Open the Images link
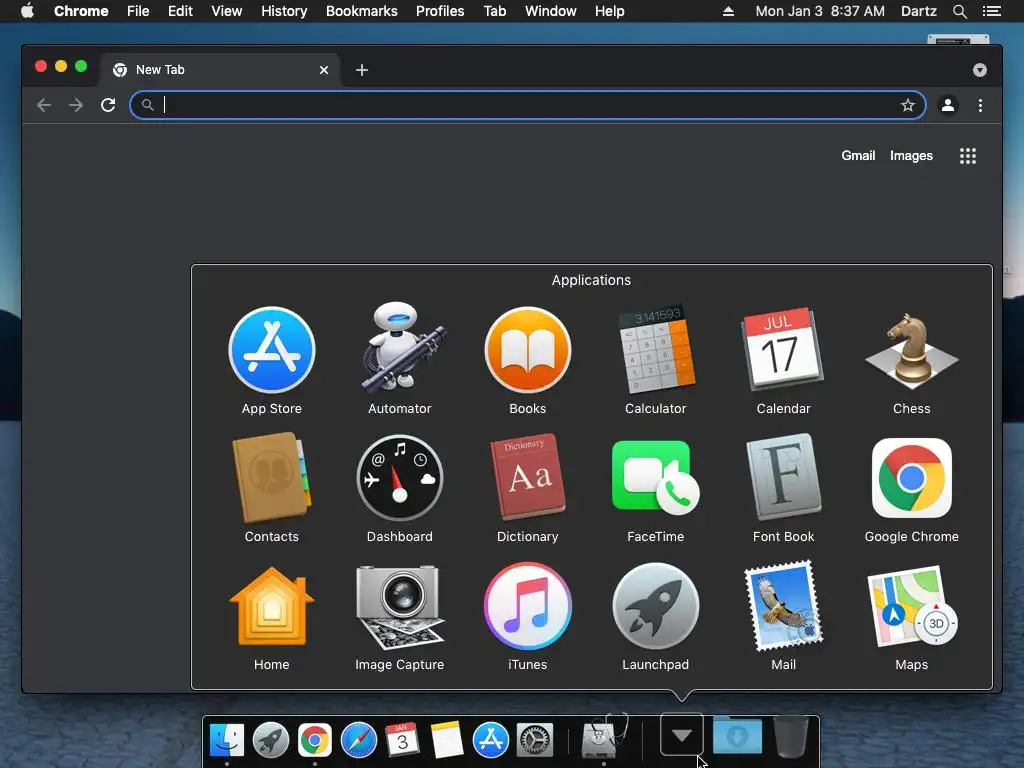 pyautogui.click(x=911, y=155)
